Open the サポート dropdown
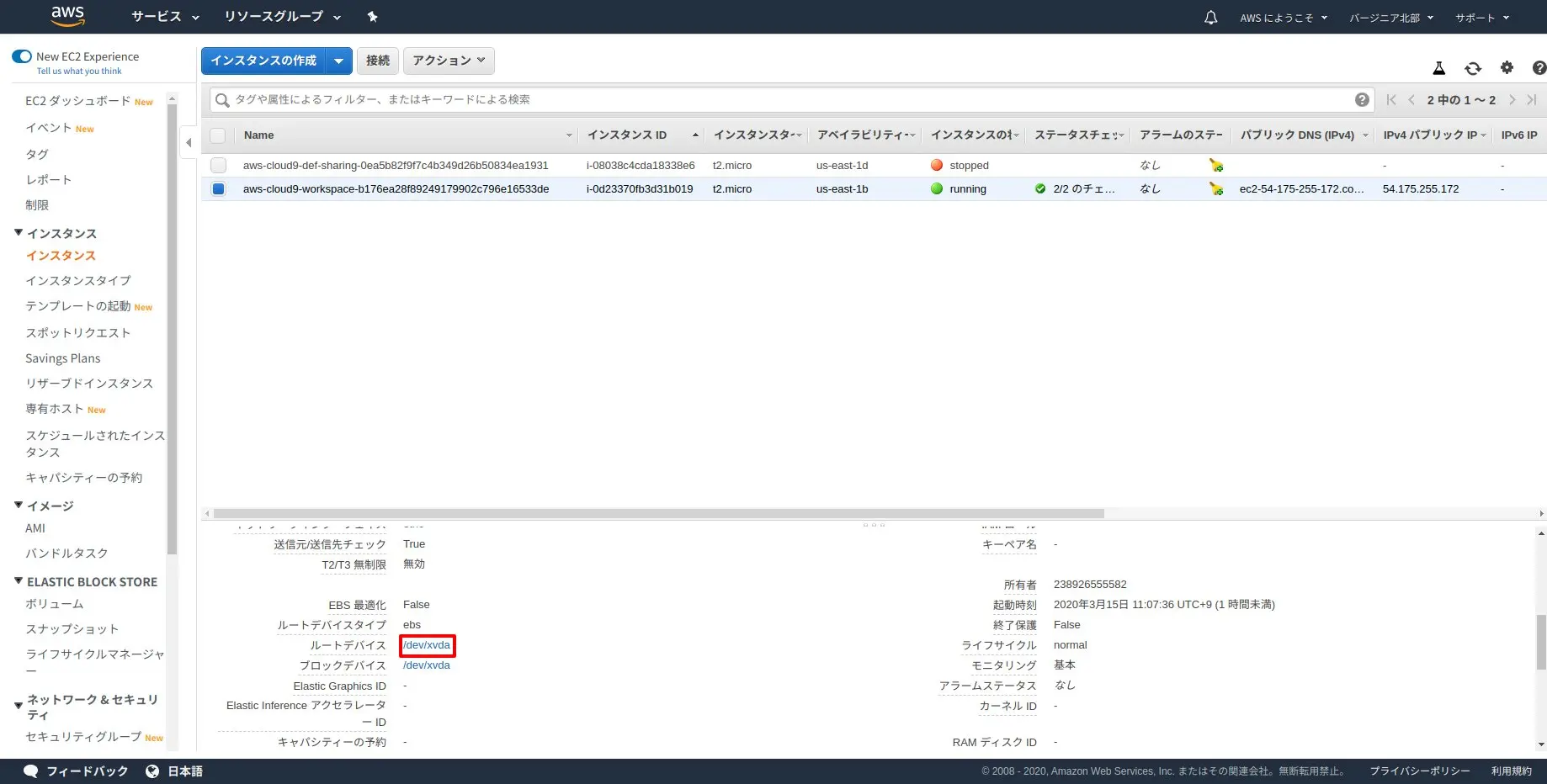Screen dimensions: 1547x784 (x=1482, y=18)
